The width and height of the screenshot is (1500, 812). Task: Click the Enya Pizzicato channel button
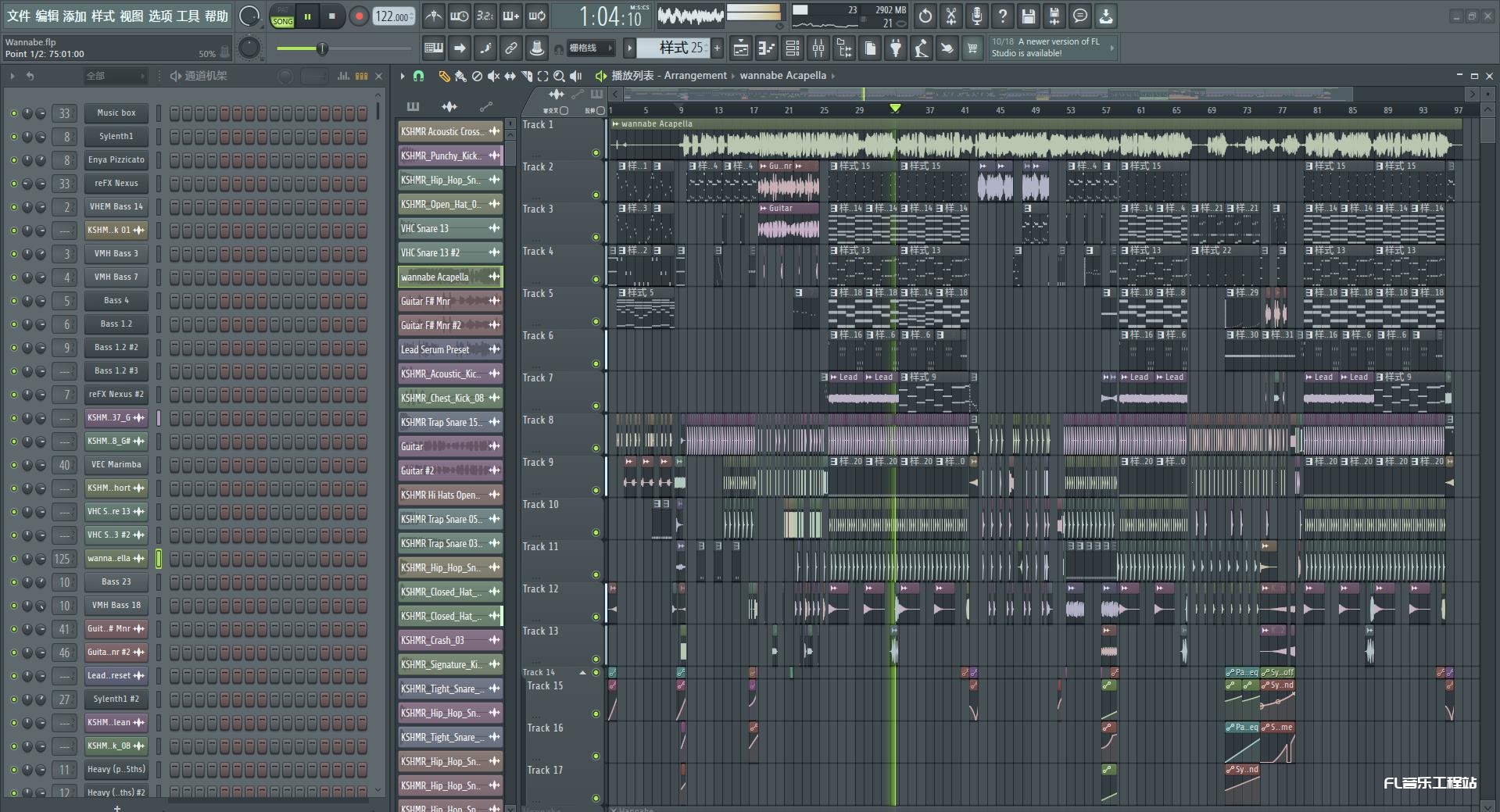pos(116,160)
